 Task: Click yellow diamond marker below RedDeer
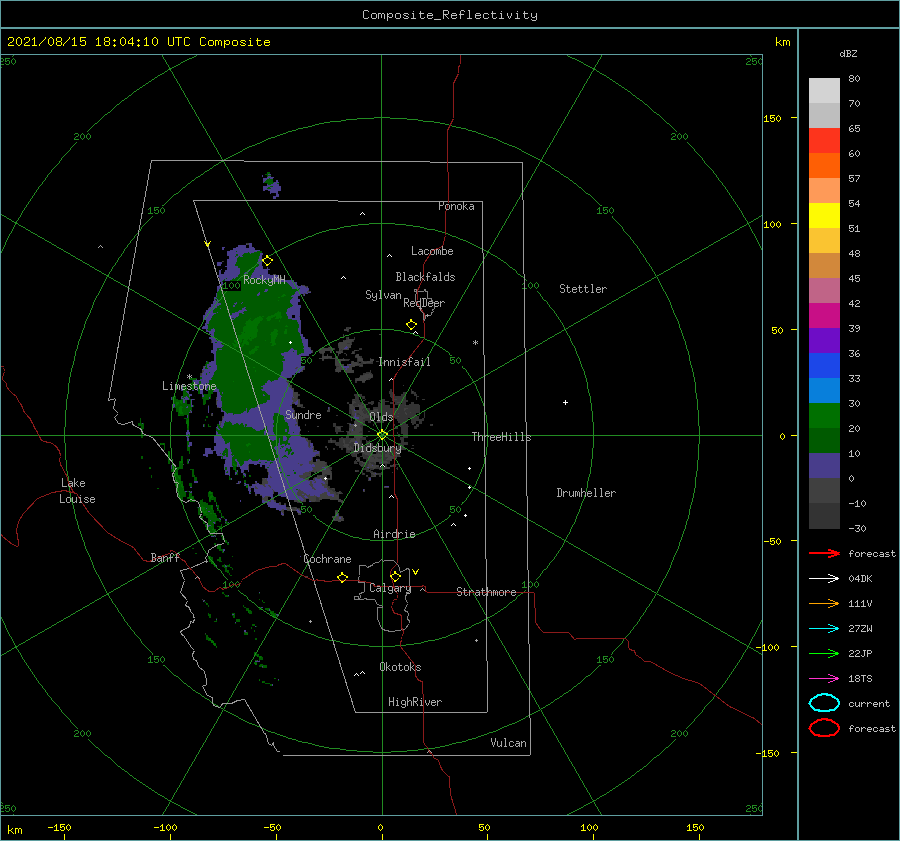click(x=411, y=325)
